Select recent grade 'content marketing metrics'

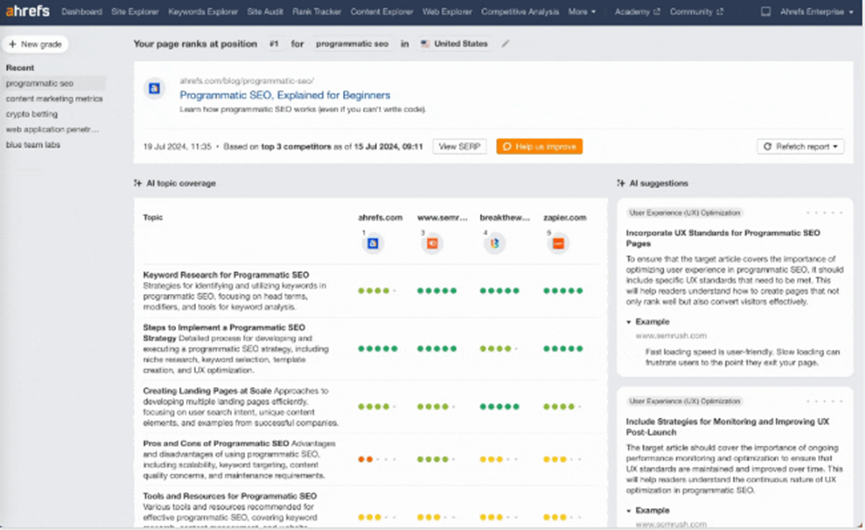tap(54, 99)
